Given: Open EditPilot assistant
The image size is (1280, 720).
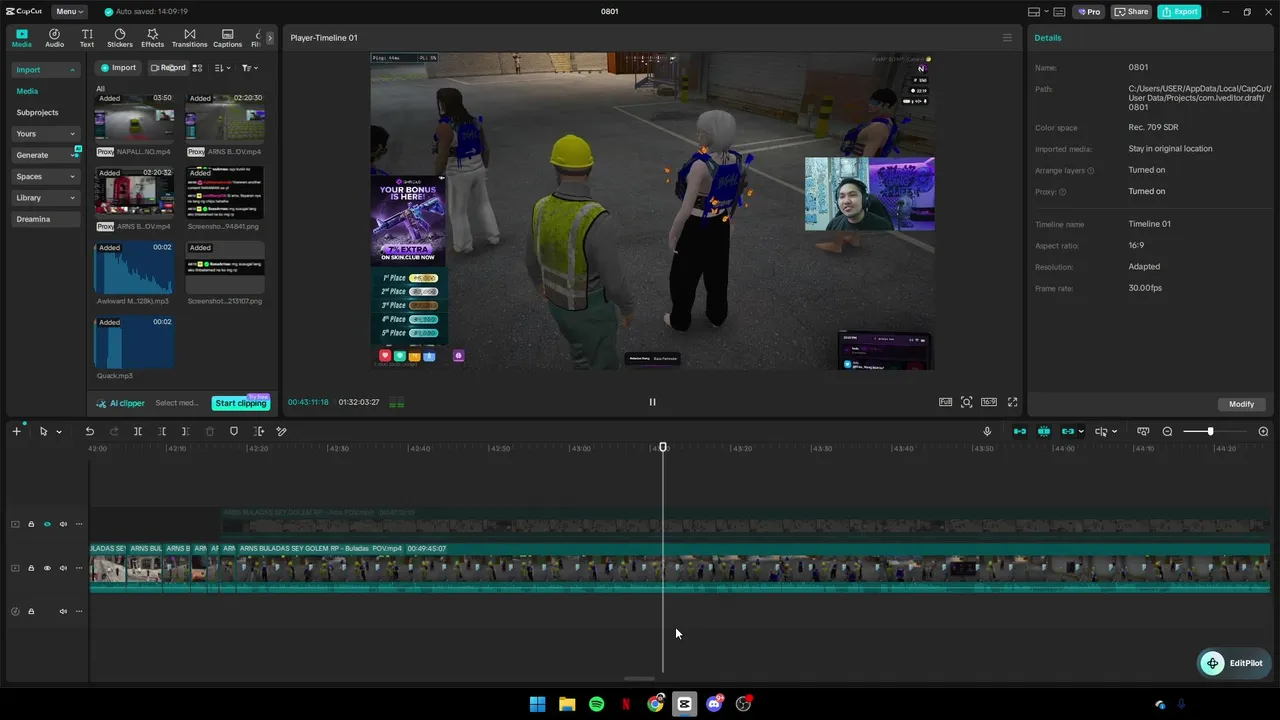Looking at the screenshot, I should pos(1235,663).
